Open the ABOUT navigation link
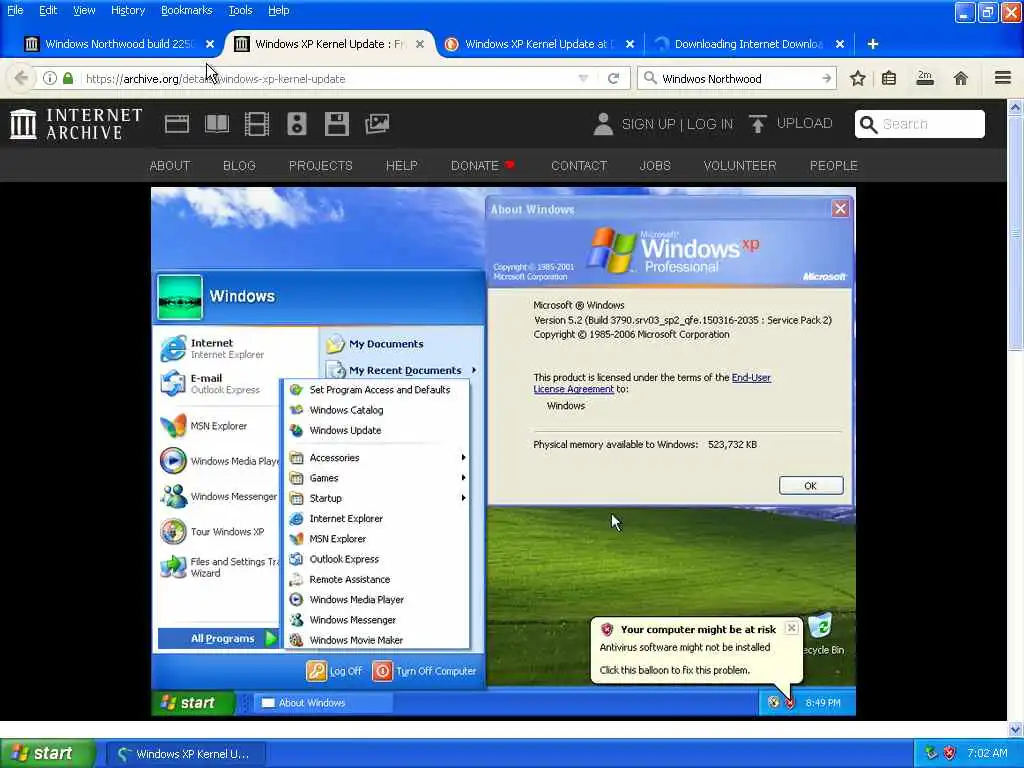Screen dimensions: 1024x768 170,166
